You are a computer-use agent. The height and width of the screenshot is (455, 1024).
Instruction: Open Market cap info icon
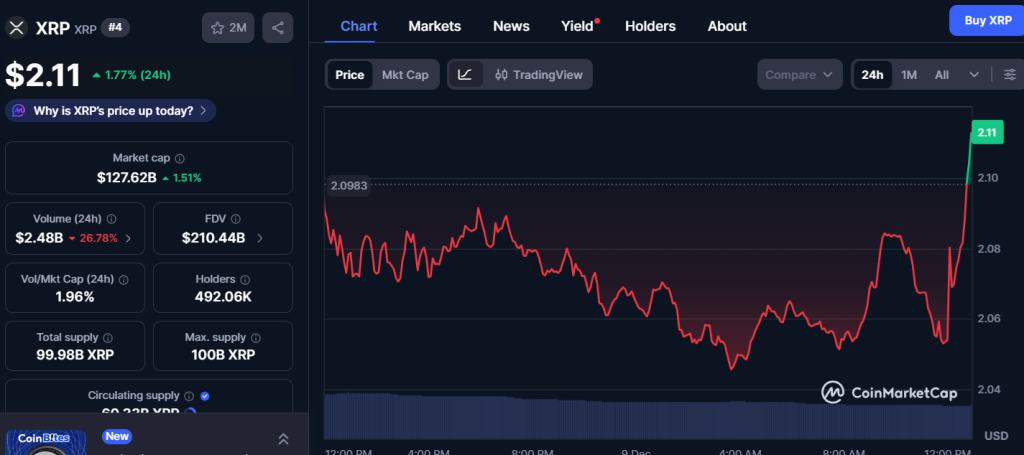(180, 159)
